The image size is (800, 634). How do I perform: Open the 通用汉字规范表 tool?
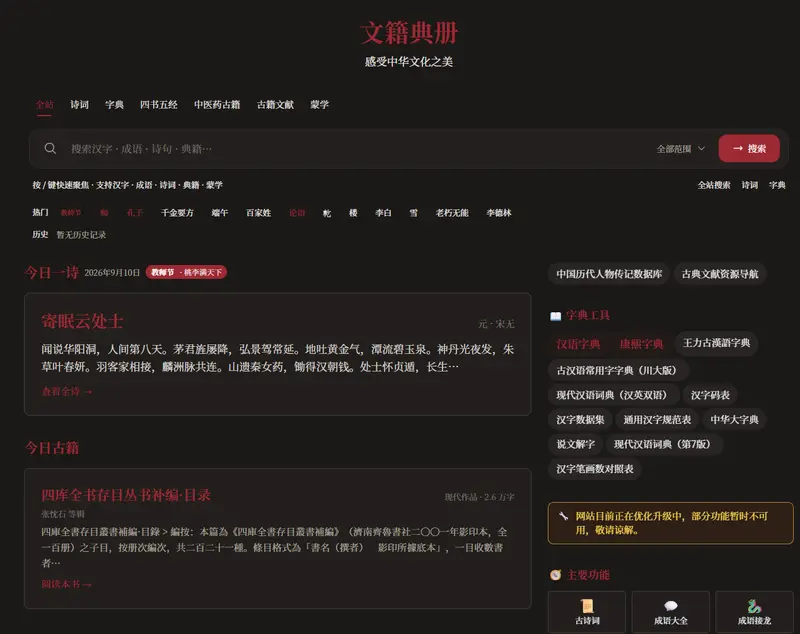coord(657,420)
